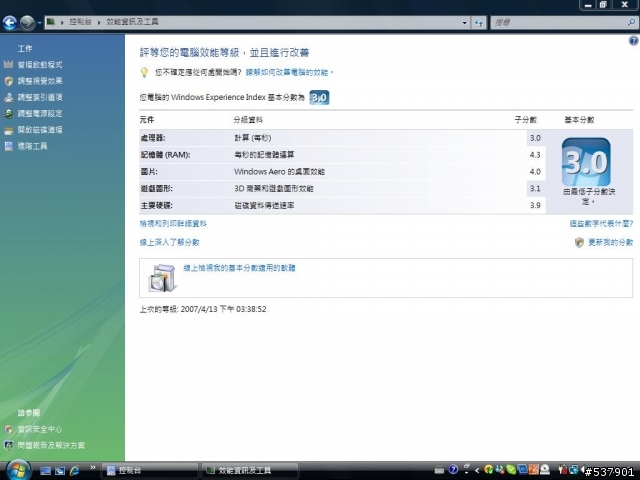The image size is (640, 480).
Task: Refresh the page with the refresh button
Action: [x=479, y=23]
